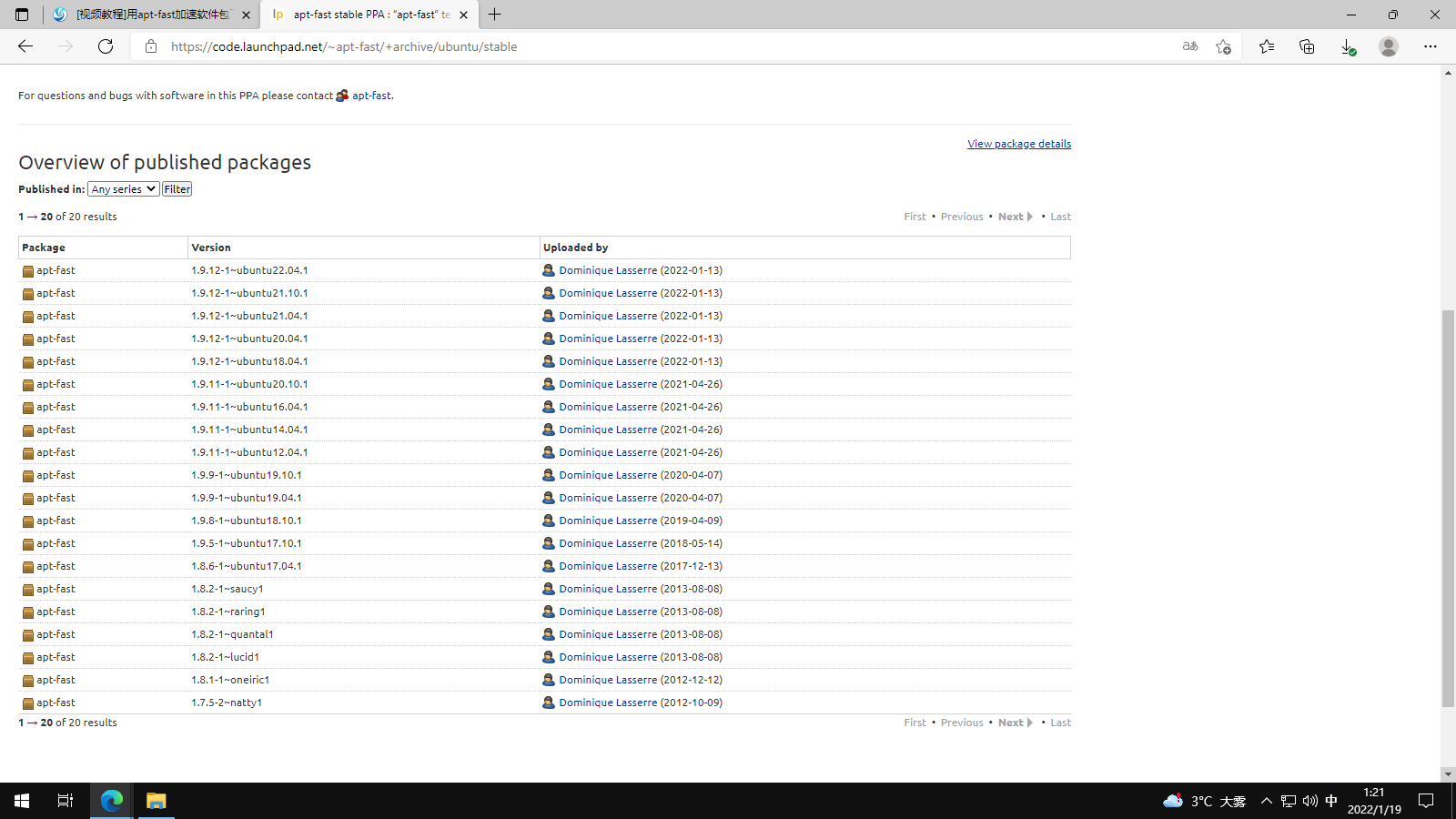The width and height of the screenshot is (1456, 819).
Task: Open the notification center
Action: (1426, 801)
